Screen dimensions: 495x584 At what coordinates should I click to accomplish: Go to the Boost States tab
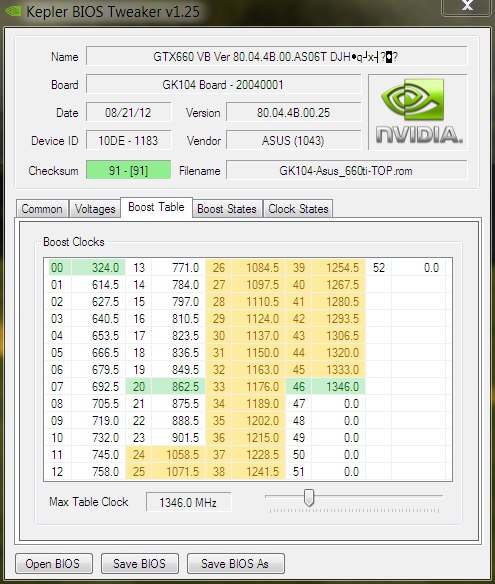(227, 209)
